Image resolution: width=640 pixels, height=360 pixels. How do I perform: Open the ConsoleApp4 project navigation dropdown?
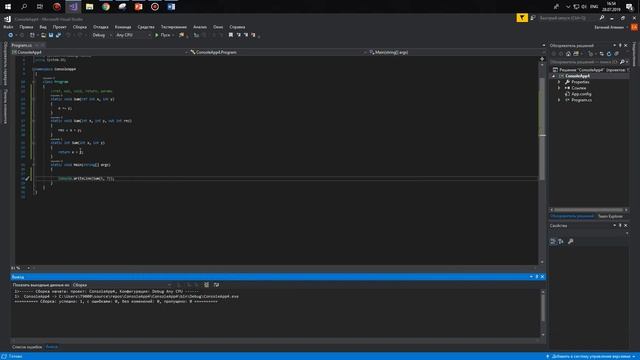pyautogui.click(x=100, y=52)
